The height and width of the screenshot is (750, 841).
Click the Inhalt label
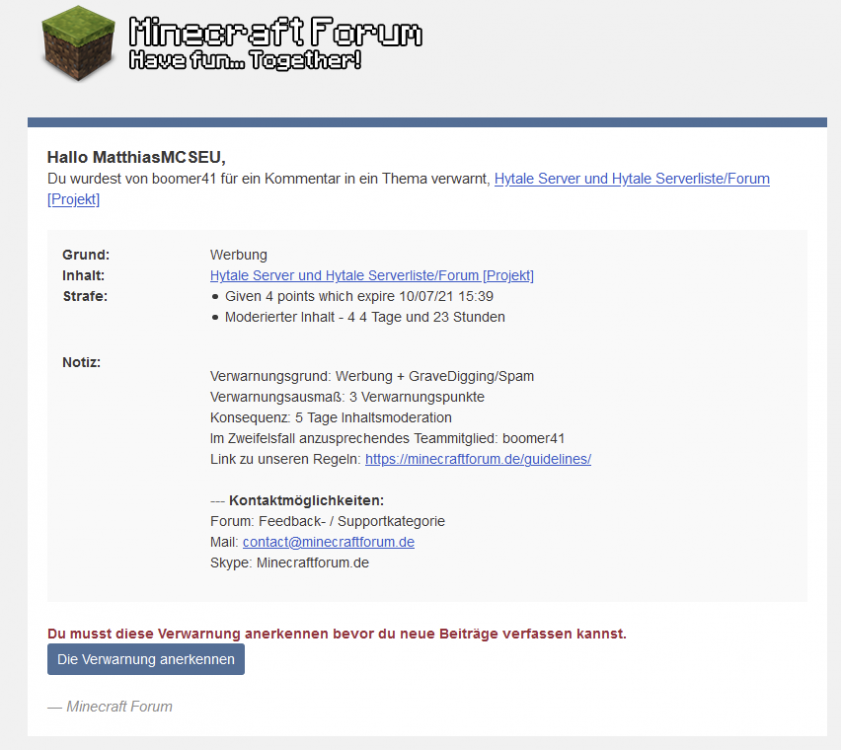click(x=83, y=276)
